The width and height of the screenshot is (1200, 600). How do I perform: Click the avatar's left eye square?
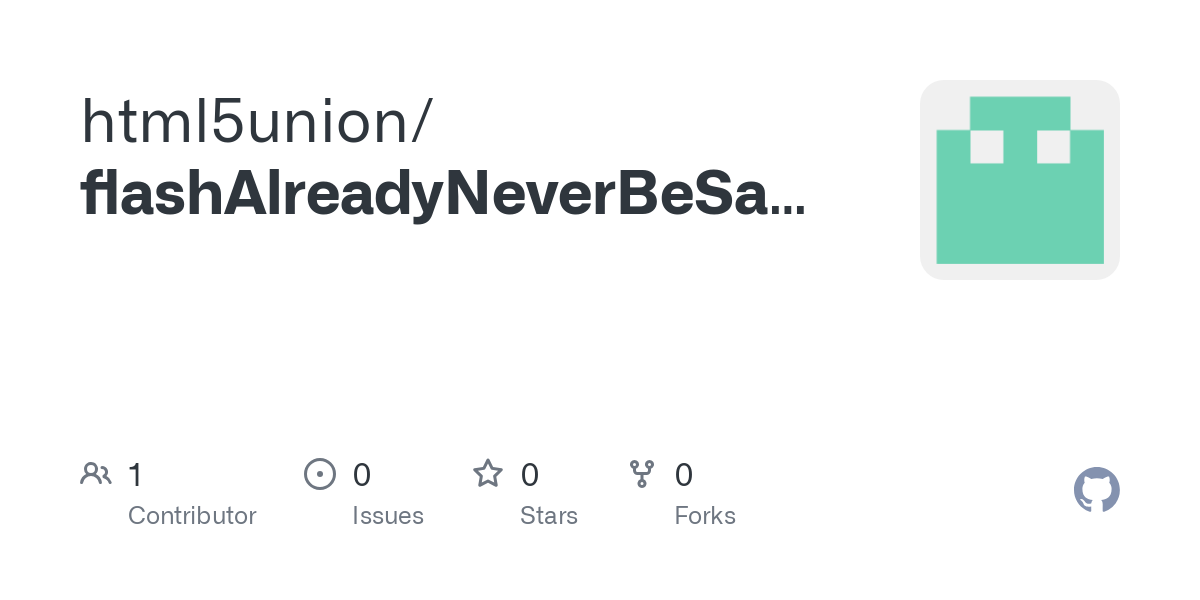[987, 147]
